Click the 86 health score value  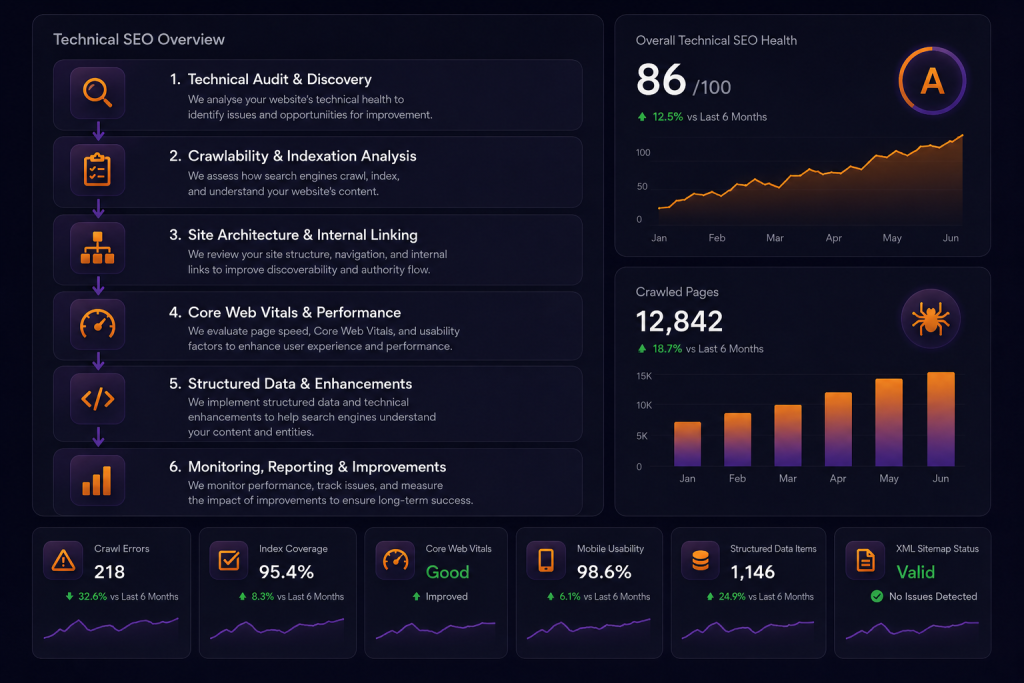(661, 80)
